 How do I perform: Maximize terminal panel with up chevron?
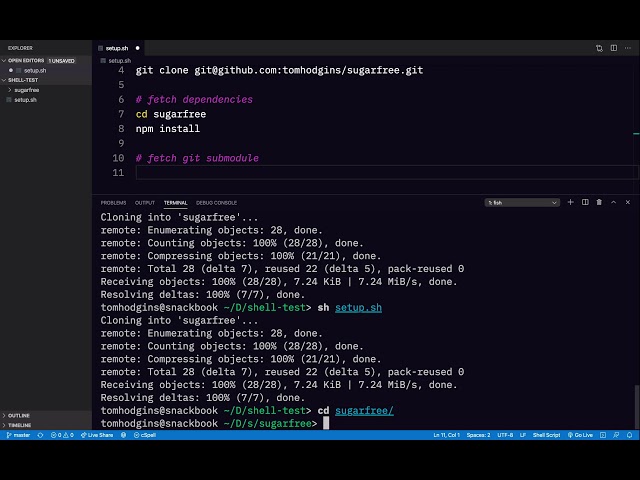point(613,202)
